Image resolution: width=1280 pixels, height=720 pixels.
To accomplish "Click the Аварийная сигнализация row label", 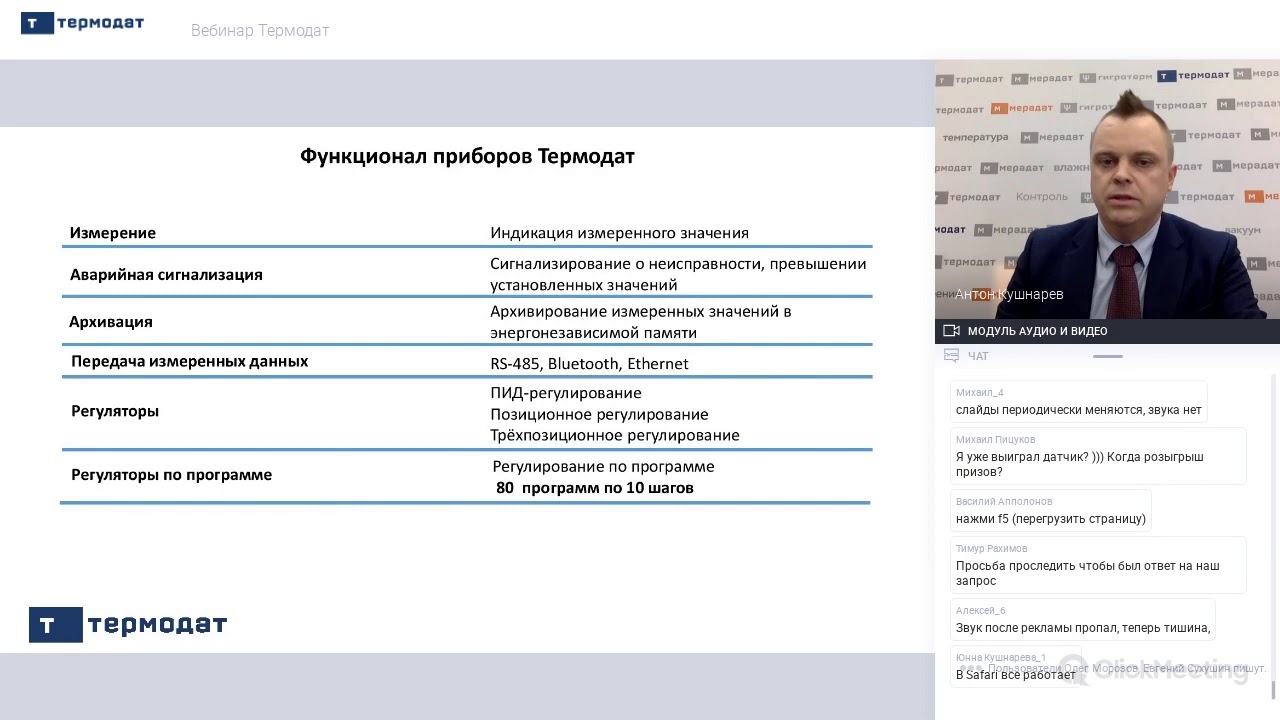I will tap(166, 275).
